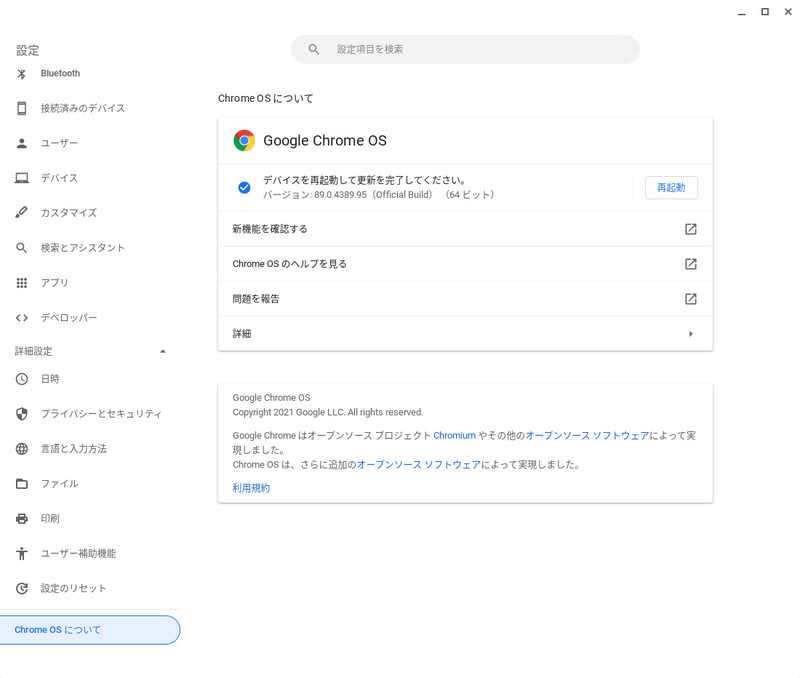800x678 pixels.
Task: Open 問題を報告 via its external link icon
Action: [690, 299]
